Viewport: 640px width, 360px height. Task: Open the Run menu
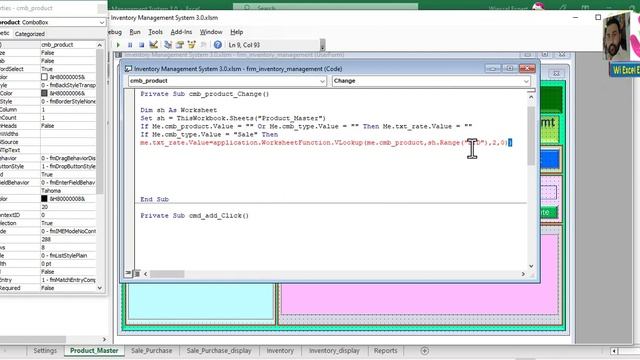tap(135, 32)
